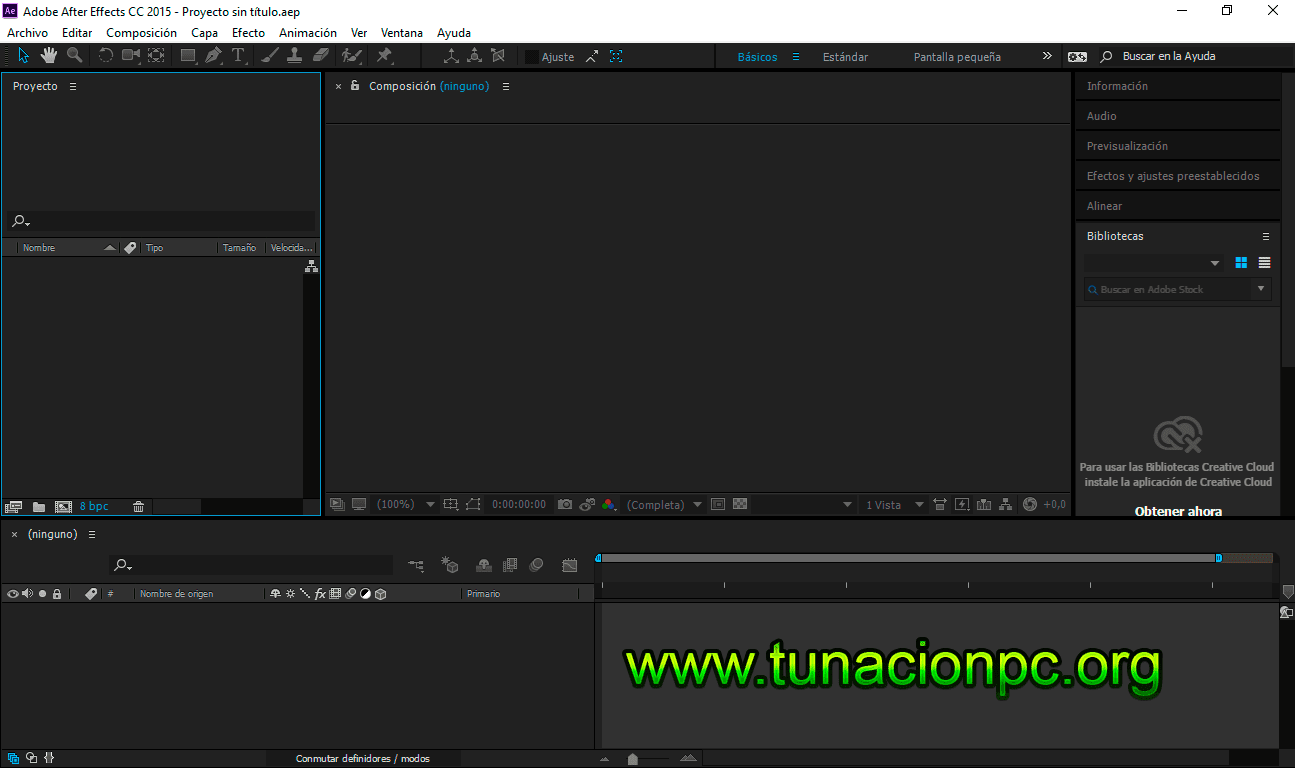Click the Take Snapshot camera icon
Image resolution: width=1295 pixels, height=768 pixels.
click(563, 504)
